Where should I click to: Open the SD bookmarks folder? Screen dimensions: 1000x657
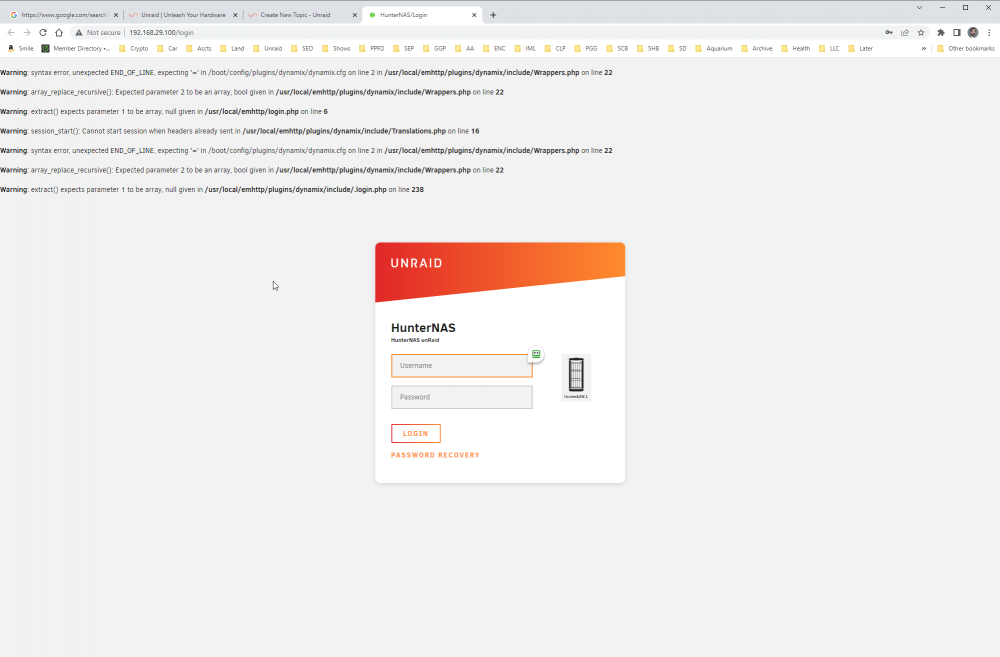coord(677,48)
